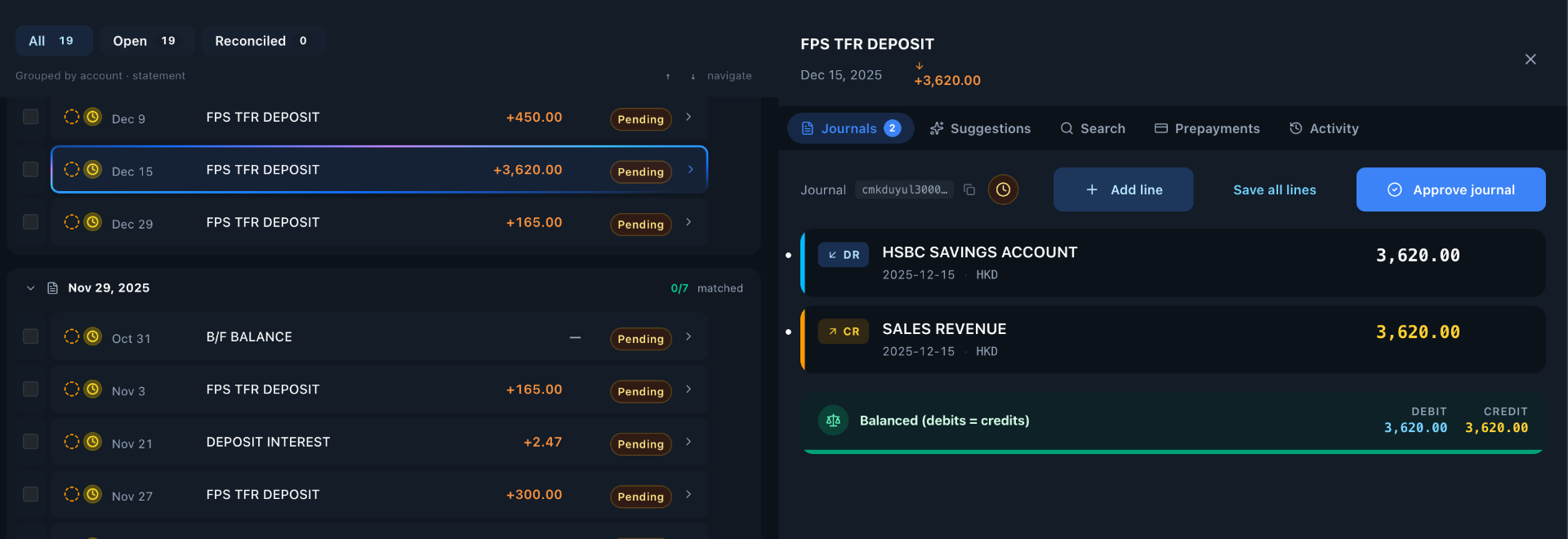The height and width of the screenshot is (539, 1568).
Task: Click the dashed circle status on Dec 9 row
Action: (x=72, y=117)
